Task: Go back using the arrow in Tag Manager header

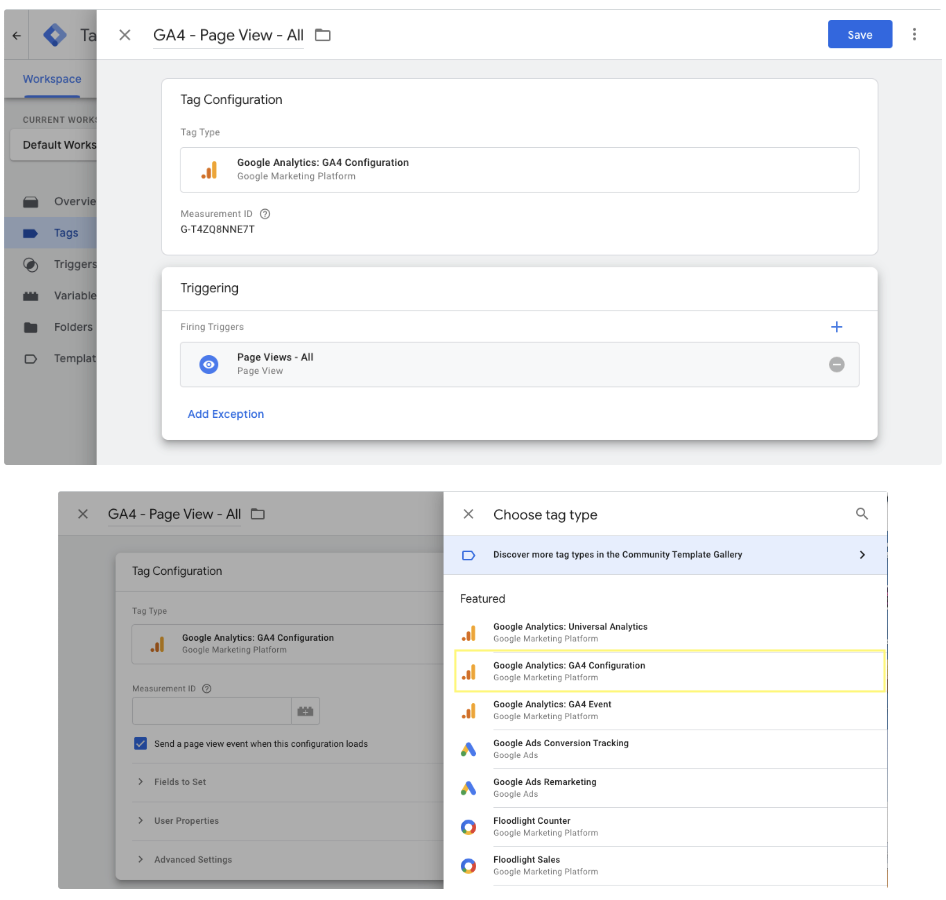Action: (17, 36)
